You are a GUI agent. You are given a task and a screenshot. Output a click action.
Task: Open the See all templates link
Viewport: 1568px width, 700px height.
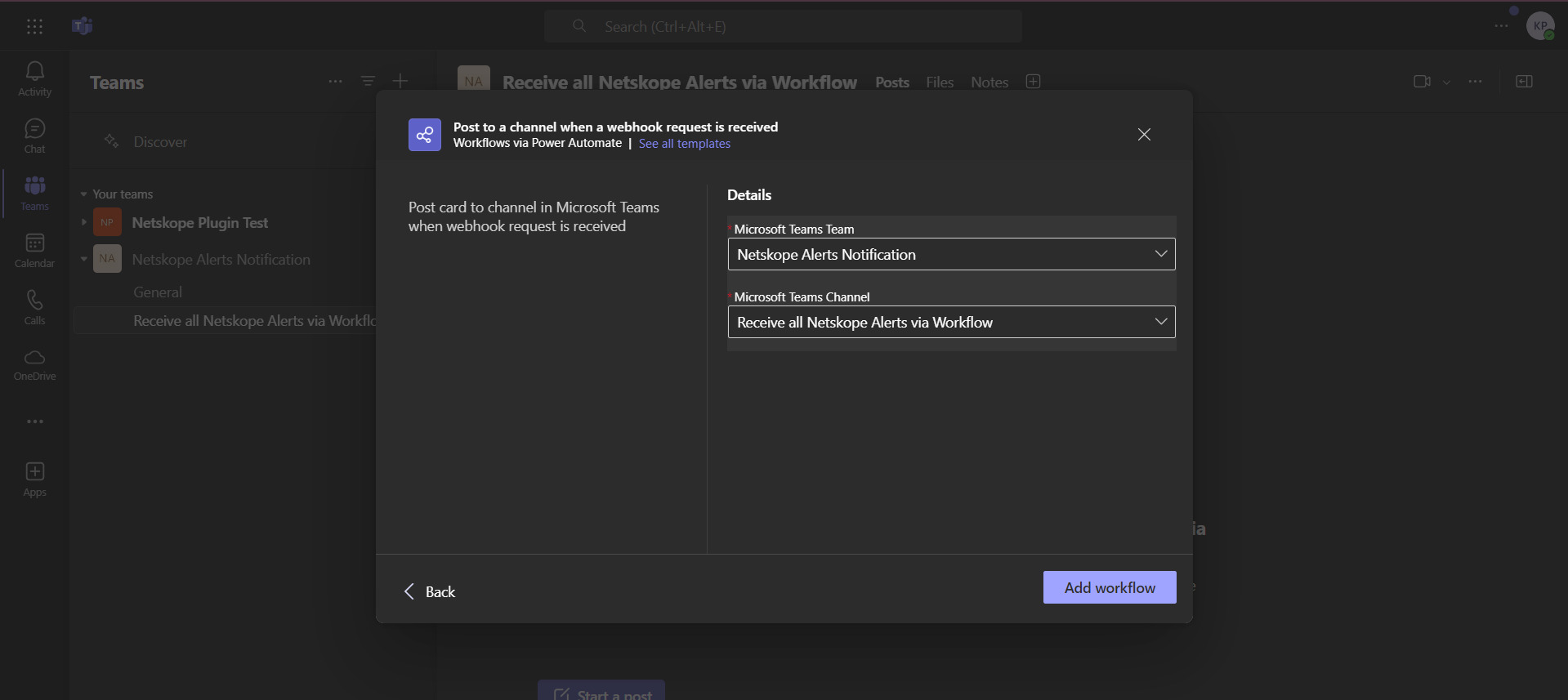[x=685, y=144]
